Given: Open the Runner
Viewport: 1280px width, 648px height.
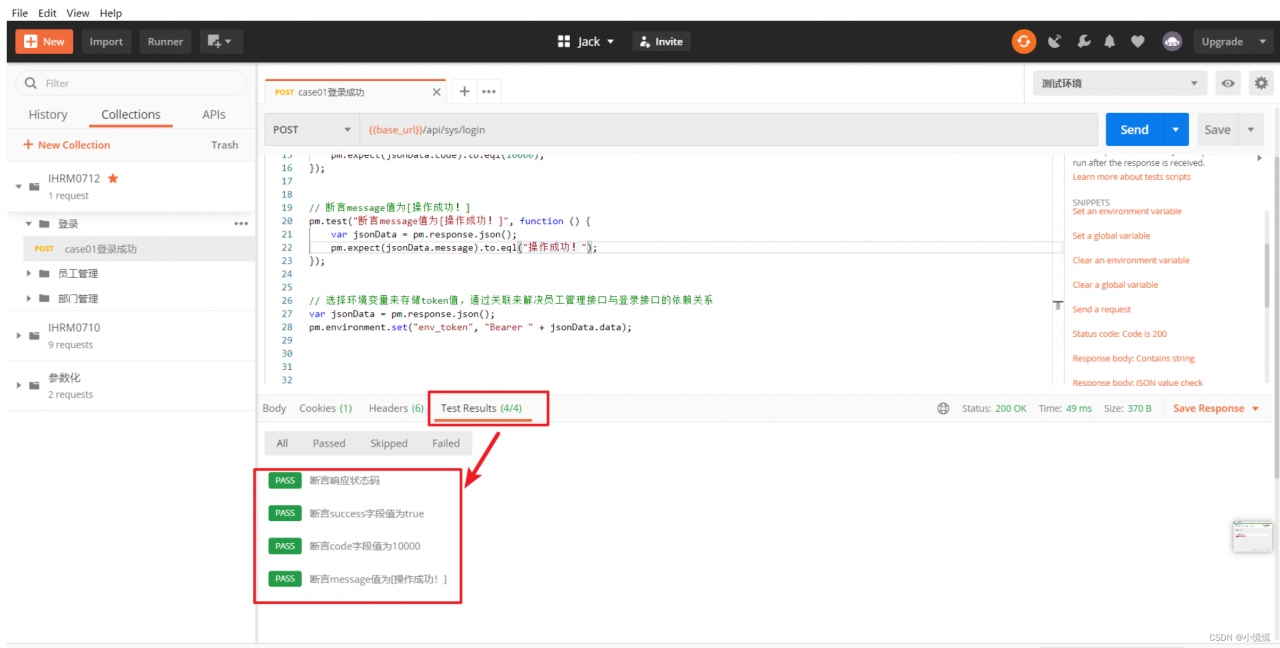Looking at the screenshot, I should (x=165, y=41).
